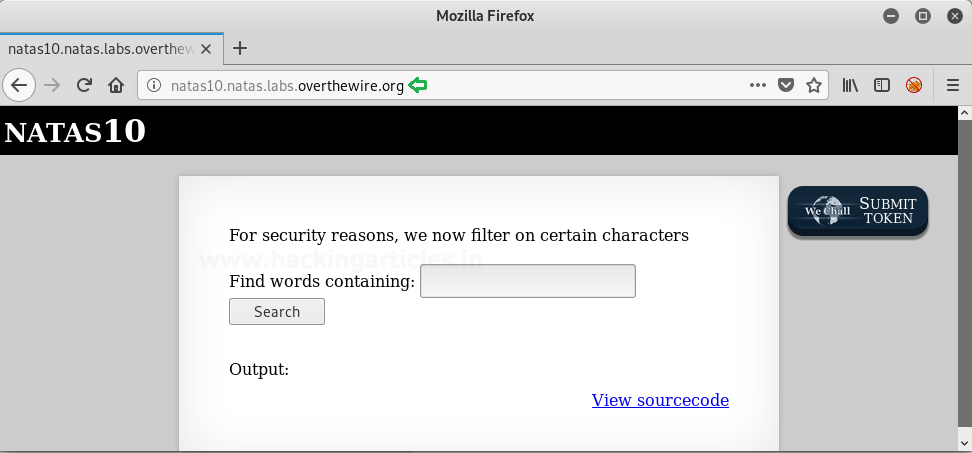Click the page's vertical scrollbar

pyautogui.click(x=965, y=280)
